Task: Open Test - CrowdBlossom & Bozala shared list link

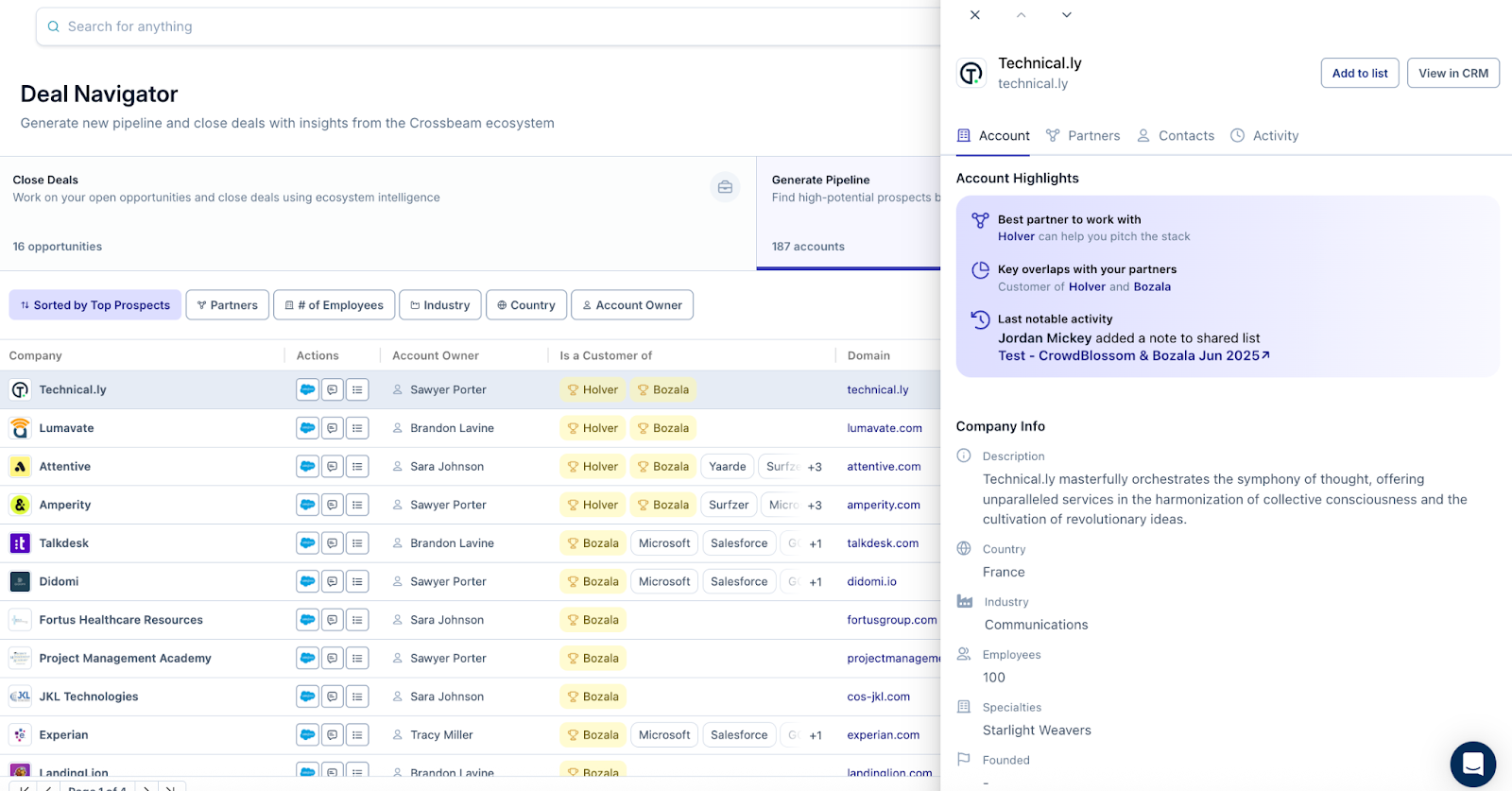Action: tap(1134, 355)
